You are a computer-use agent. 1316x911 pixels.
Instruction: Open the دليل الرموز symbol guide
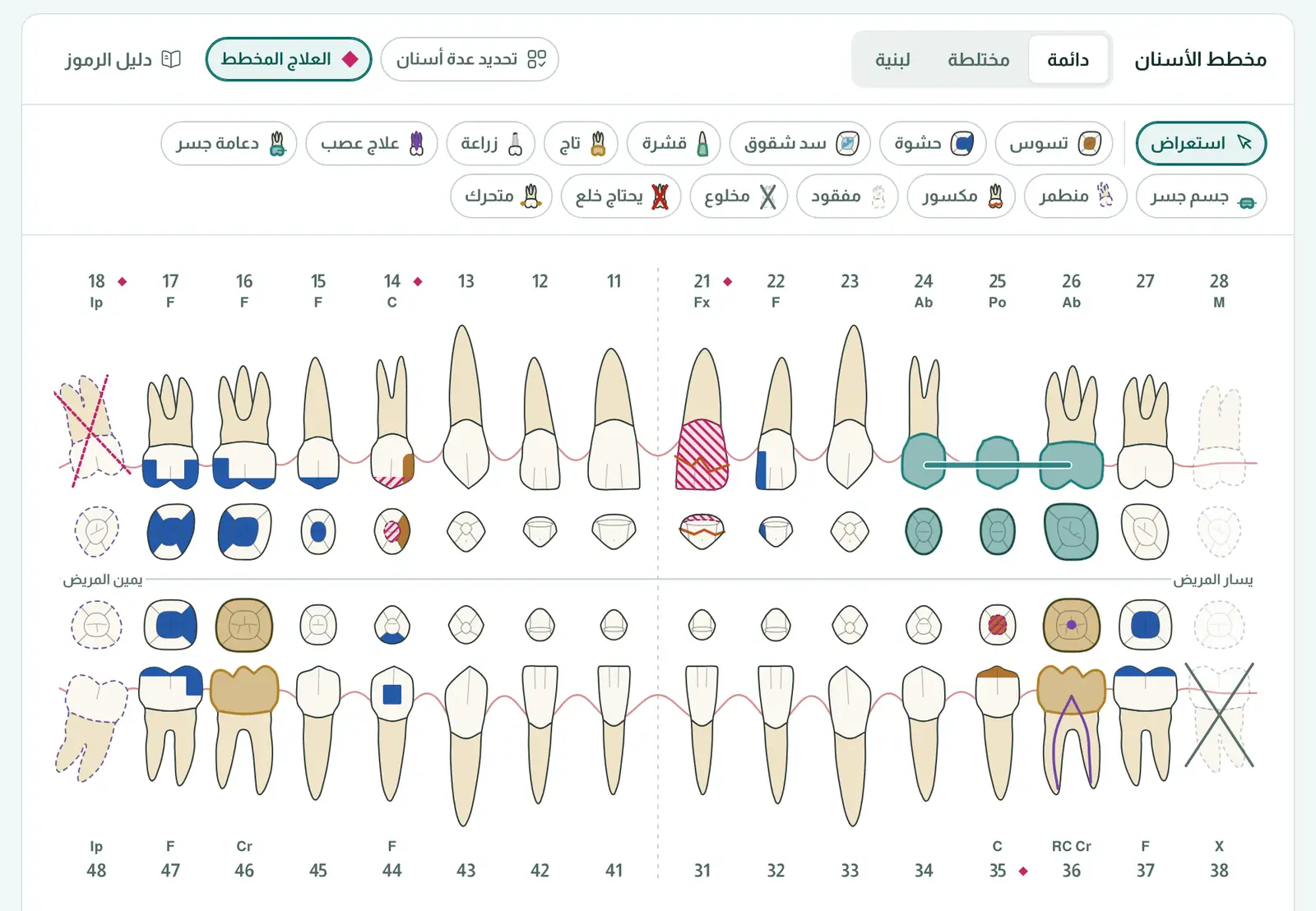pyautogui.click(x=123, y=59)
